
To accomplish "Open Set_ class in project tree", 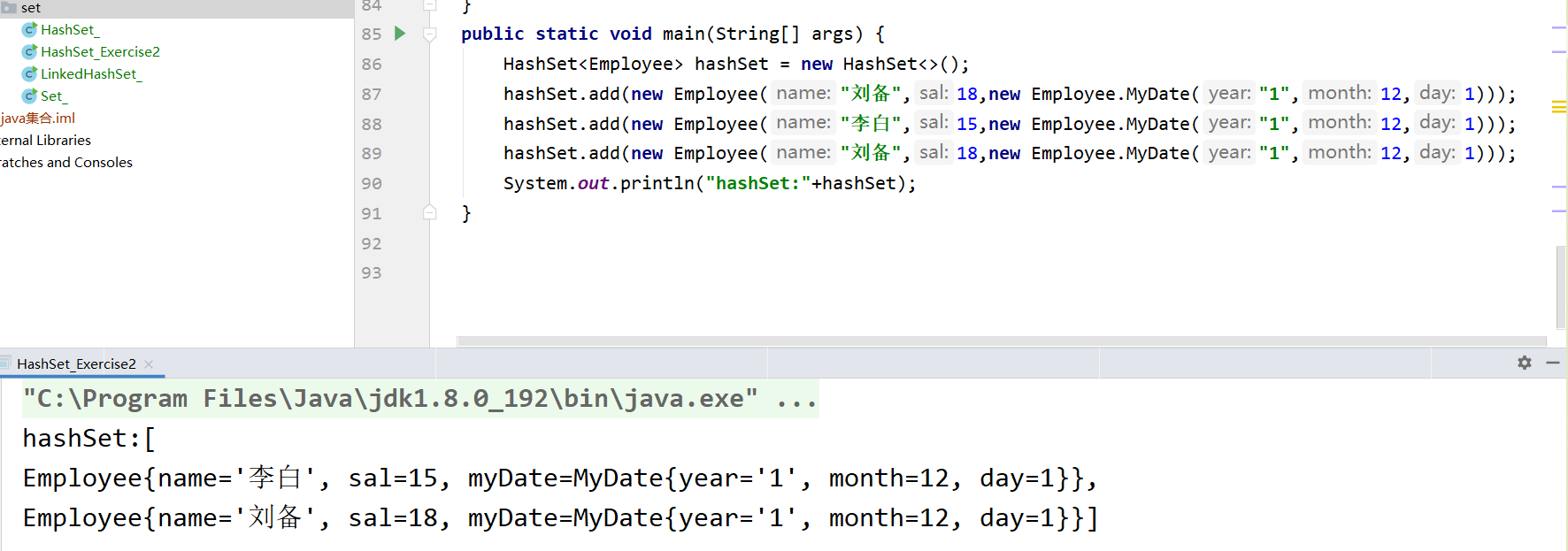I will tap(54, 96).
